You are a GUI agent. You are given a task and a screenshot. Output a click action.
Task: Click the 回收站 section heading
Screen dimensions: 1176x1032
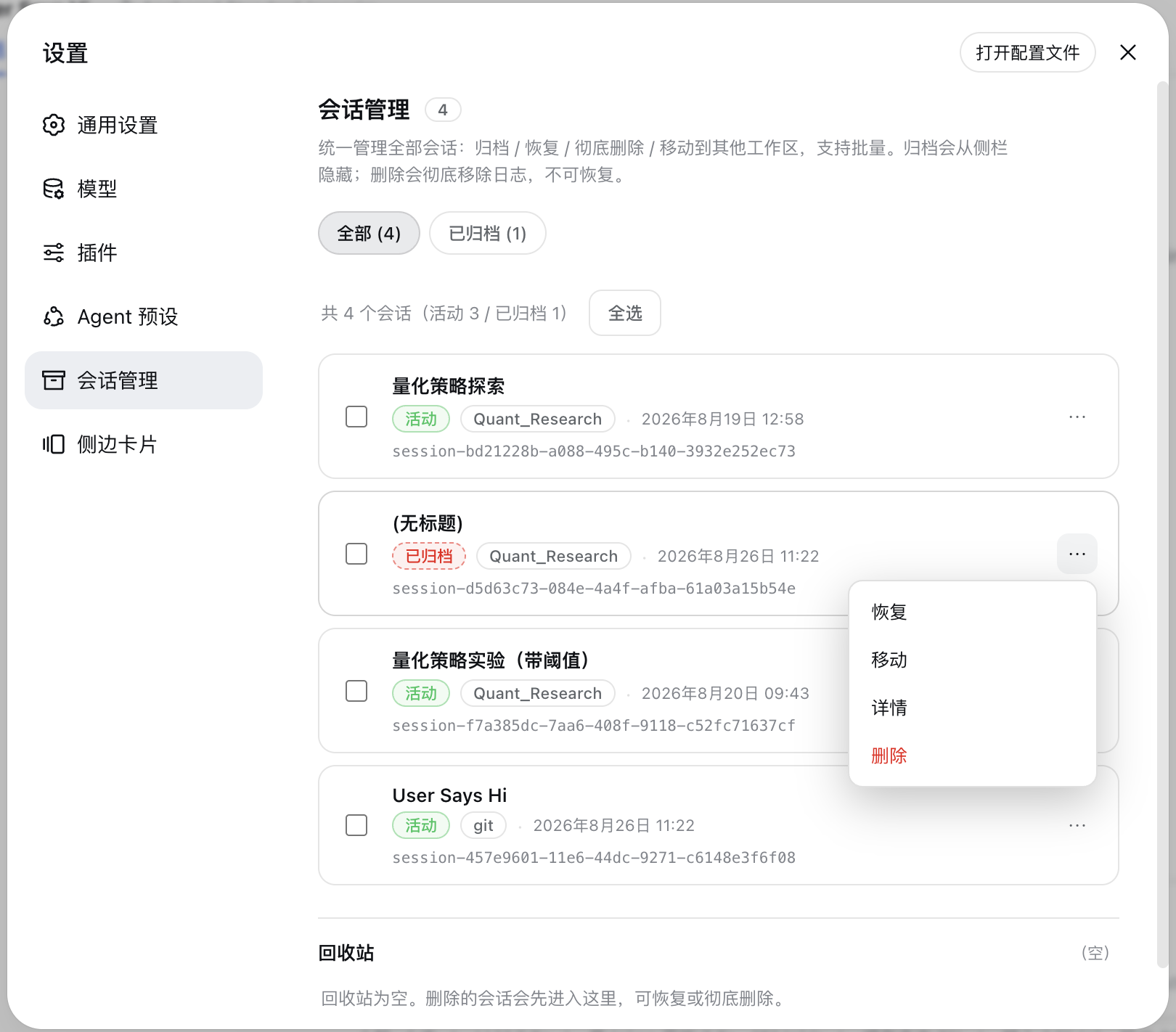click(346, 953)
